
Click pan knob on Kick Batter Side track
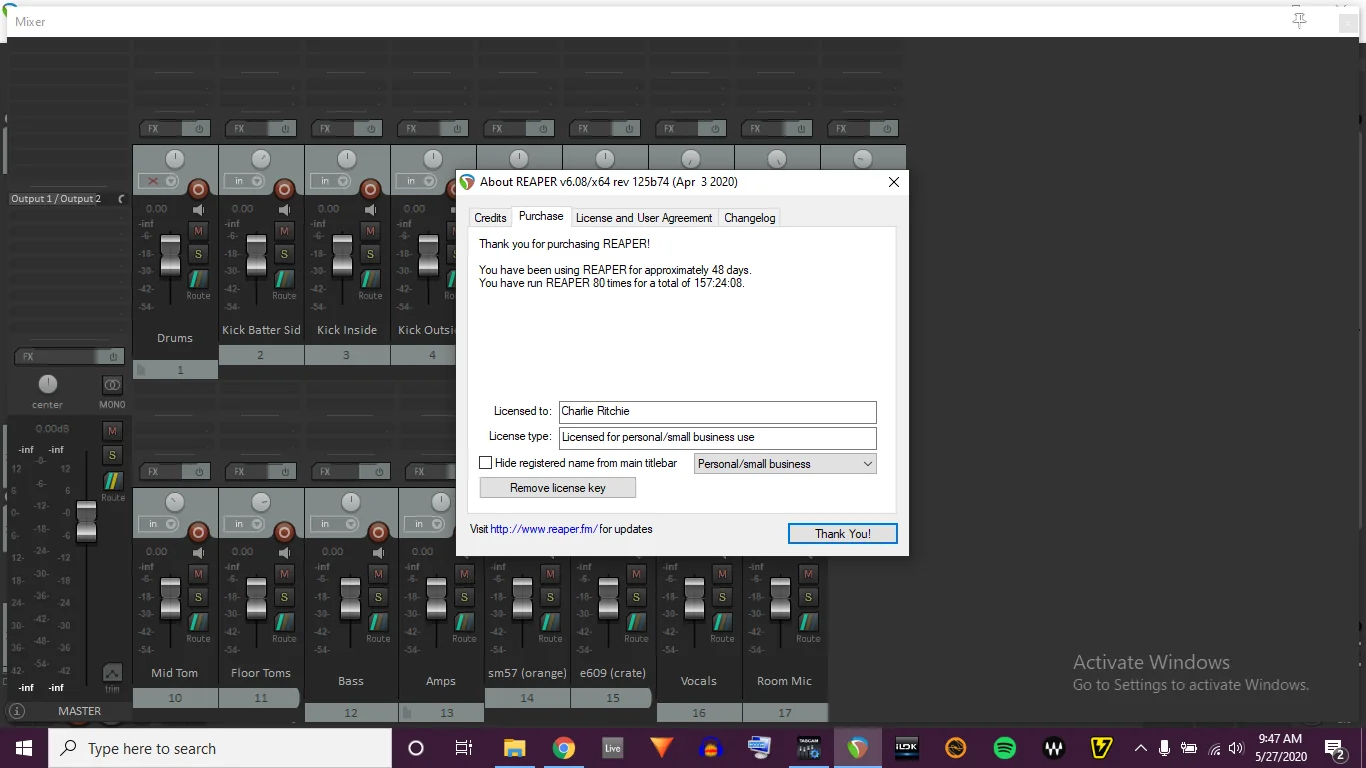pos(261,159)
